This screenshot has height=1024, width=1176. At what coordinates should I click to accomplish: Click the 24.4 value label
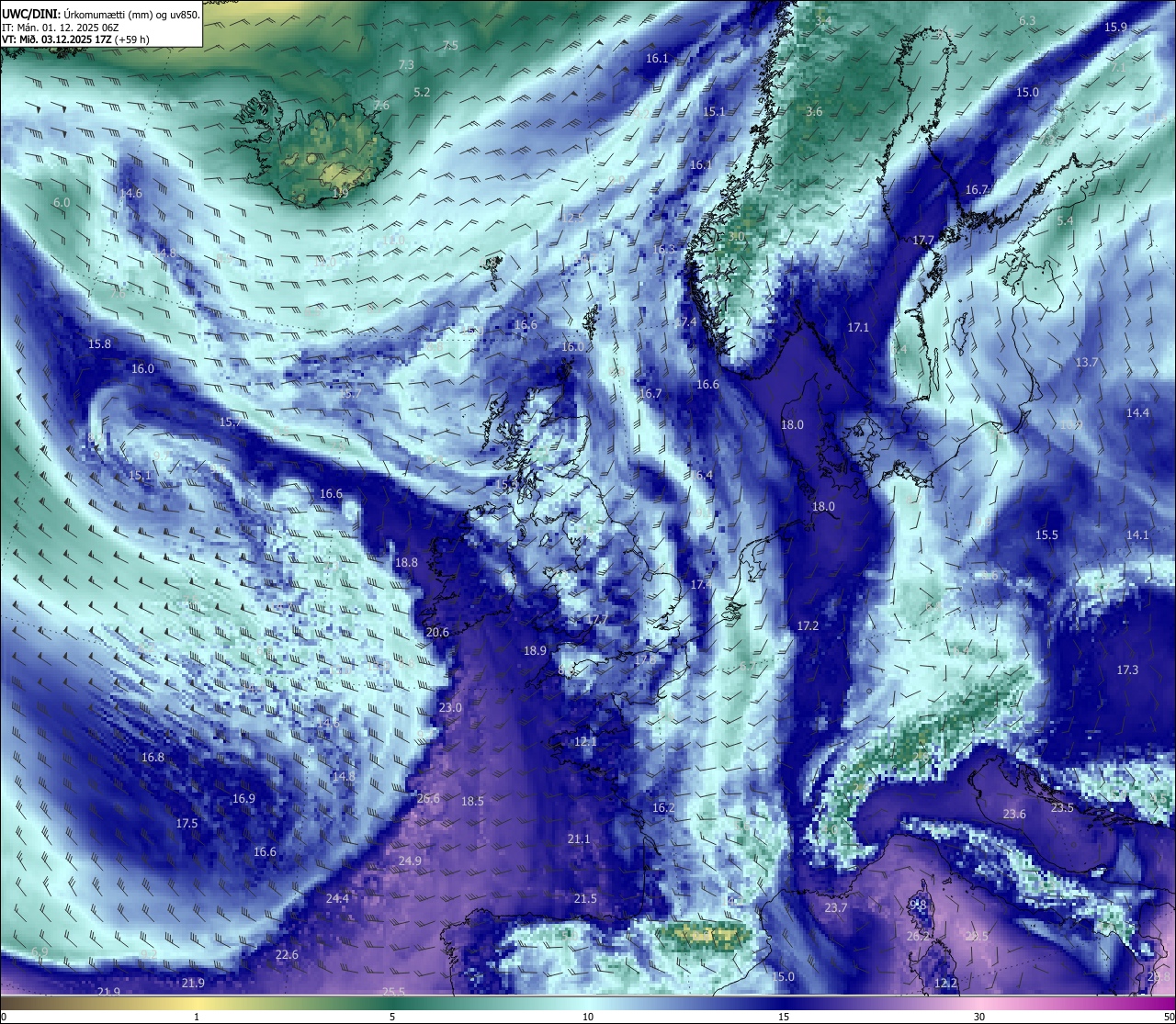click(x=337, y=898)
